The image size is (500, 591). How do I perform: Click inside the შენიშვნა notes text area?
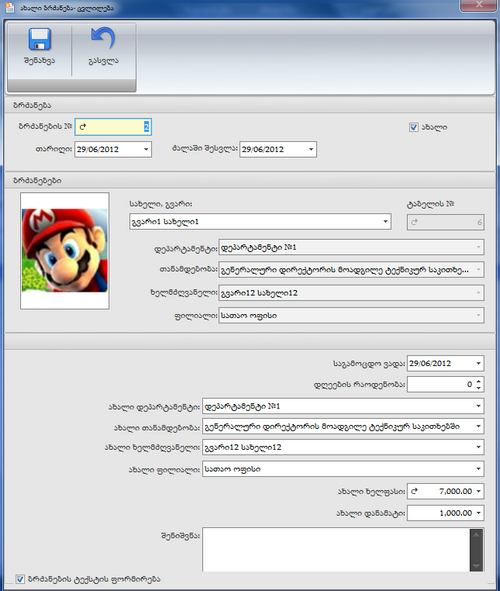pyautogui.click(x=336, y=550)
